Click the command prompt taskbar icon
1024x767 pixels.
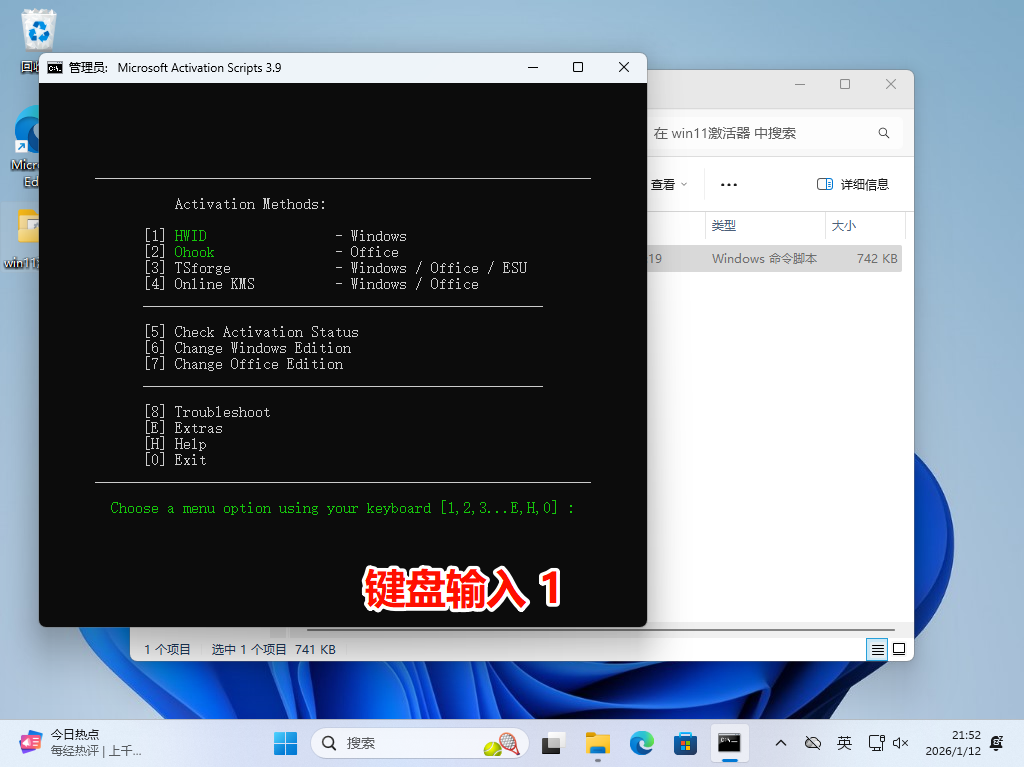(729, 743)
